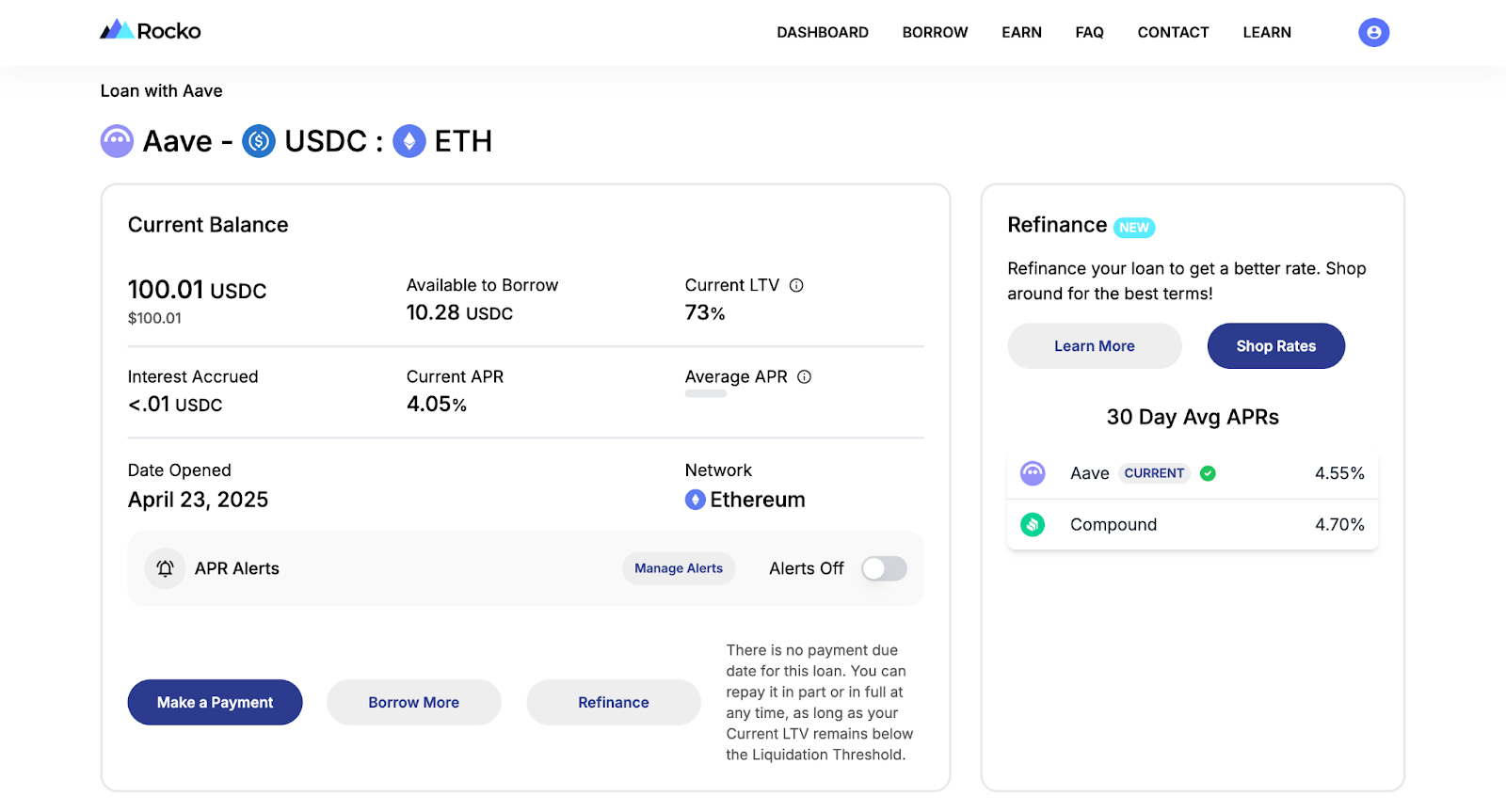Click the <.01 USDC interest accrued value

click(175, 405)
